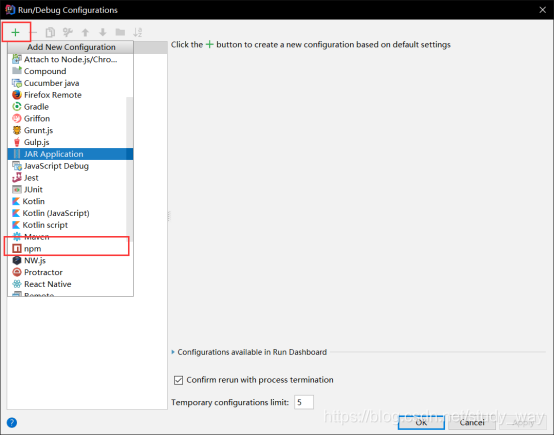This screenshot has height=435, width=554.
Task: Click the 'Add New Configuration' popup header
Action: 71,47
